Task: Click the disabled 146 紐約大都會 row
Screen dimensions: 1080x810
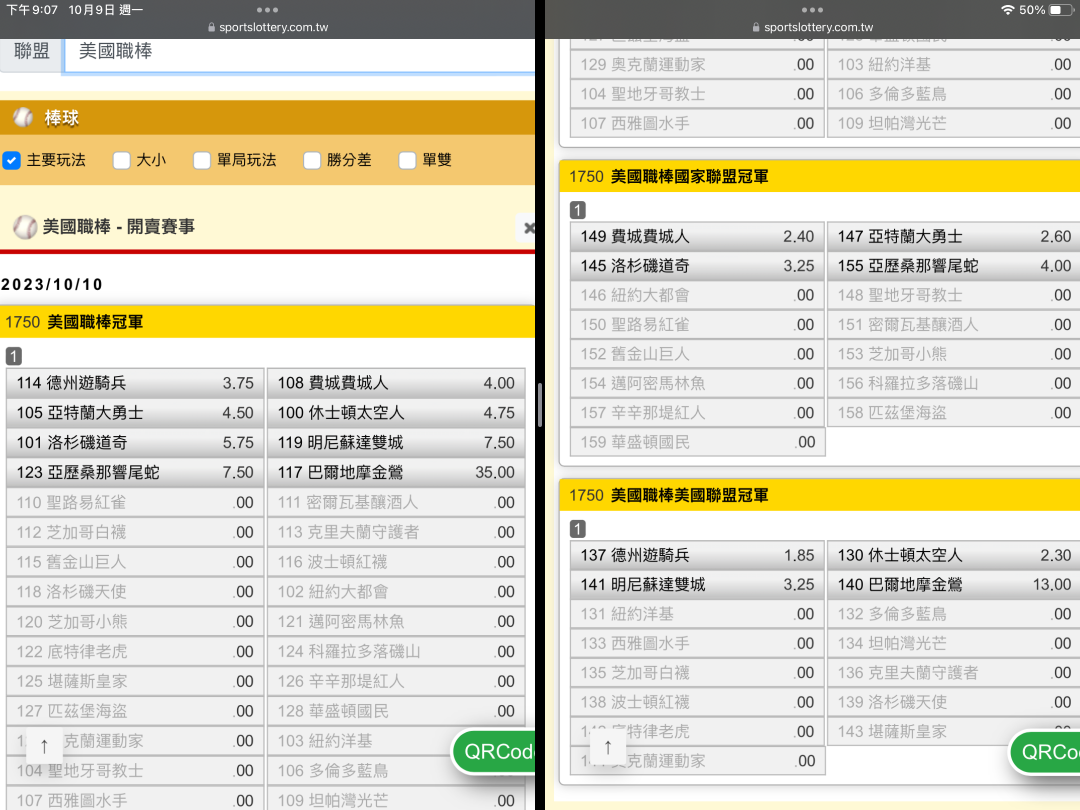Action: 698,295
